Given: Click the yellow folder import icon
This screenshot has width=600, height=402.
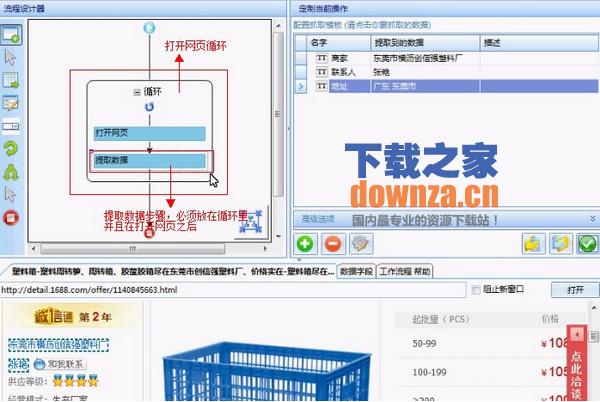Looking at the screenshot, I should 533,244.
